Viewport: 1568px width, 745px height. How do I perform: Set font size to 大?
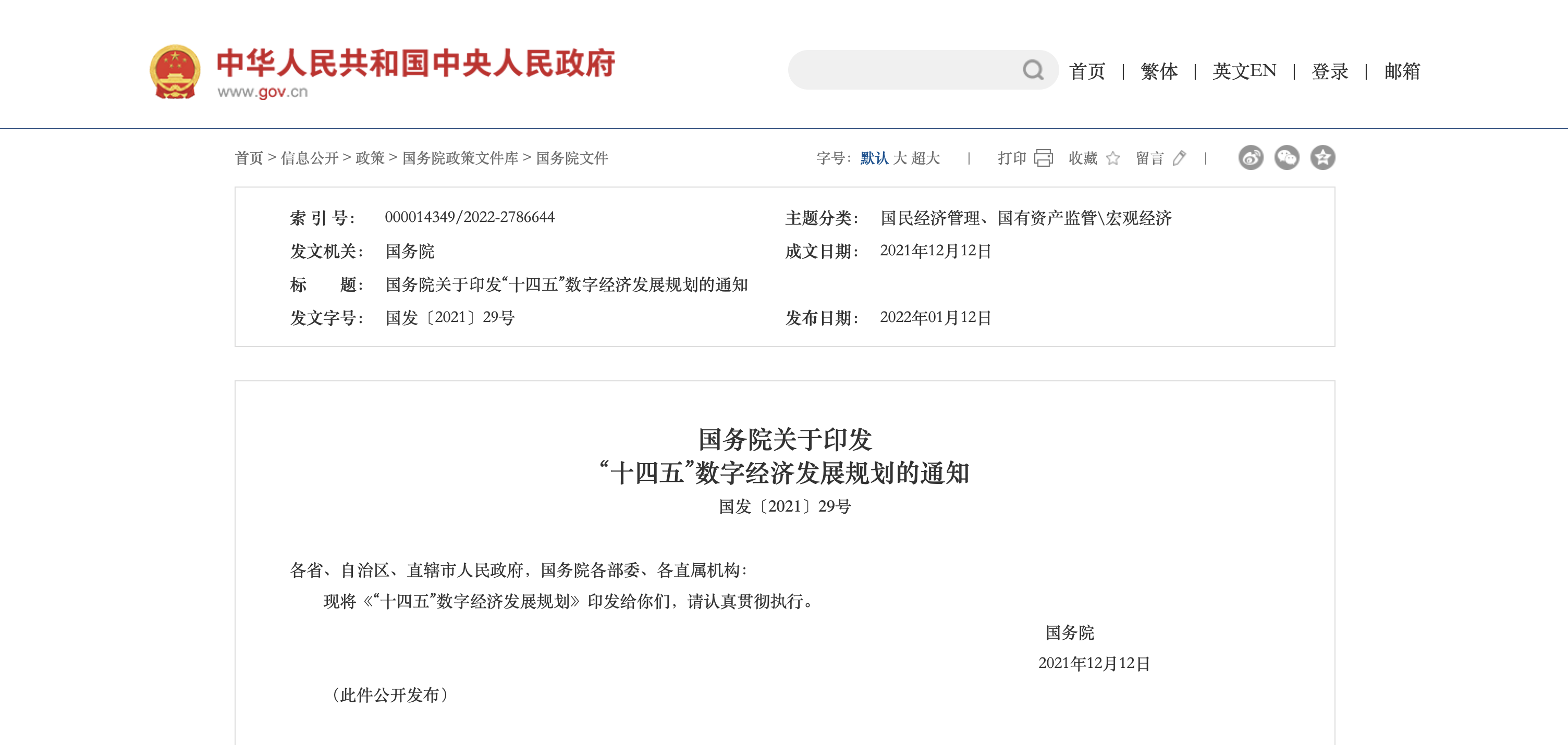900,158
